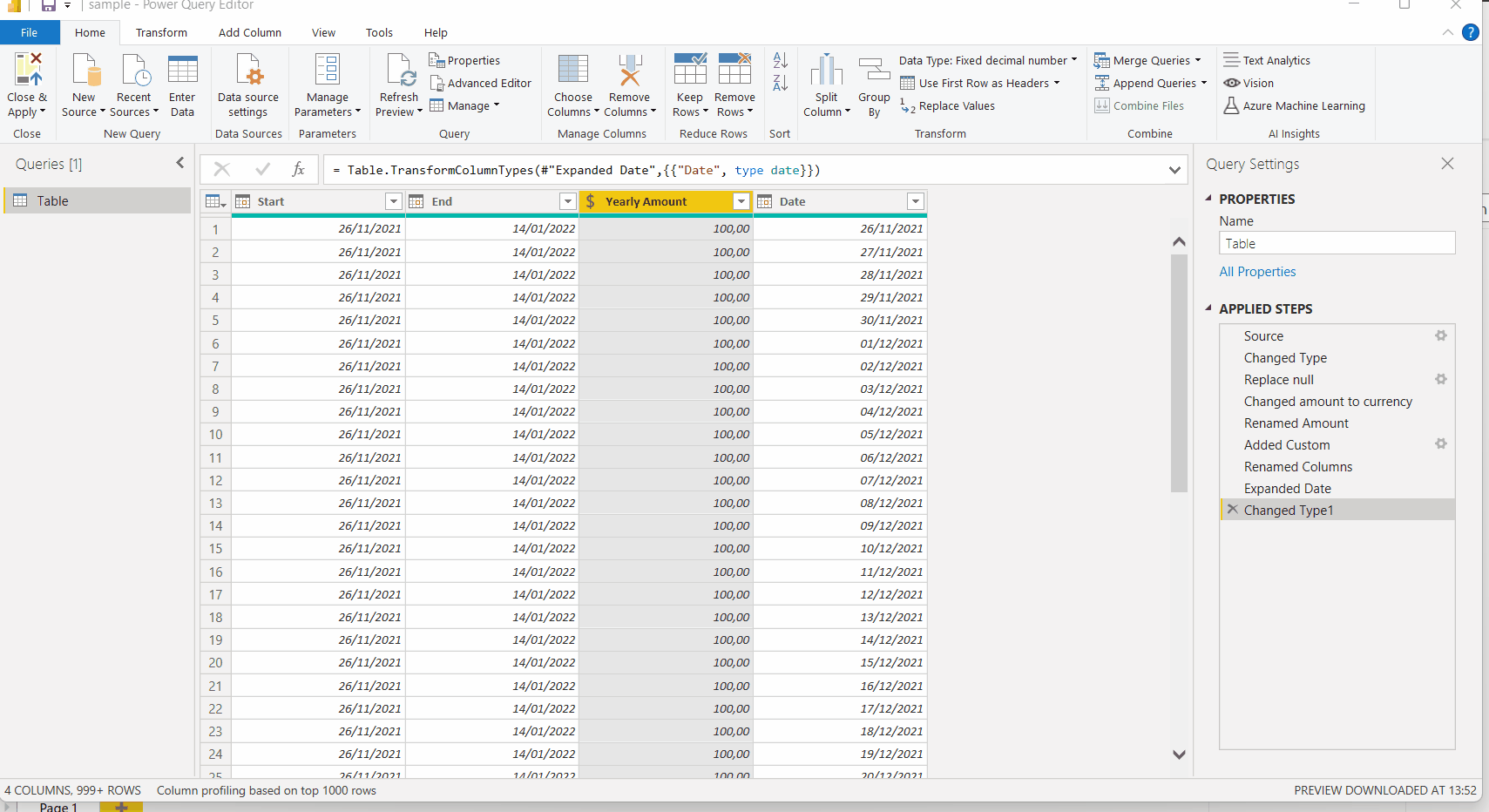Click the All Properties link
Image resolution: width=1489 pixels, height=812 pixels.
click(1257, 271)
